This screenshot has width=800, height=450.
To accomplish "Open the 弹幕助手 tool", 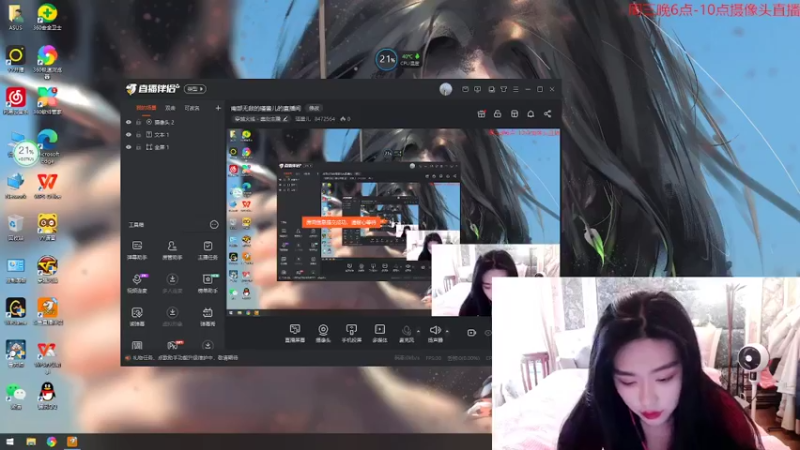I will click(137, 251).
